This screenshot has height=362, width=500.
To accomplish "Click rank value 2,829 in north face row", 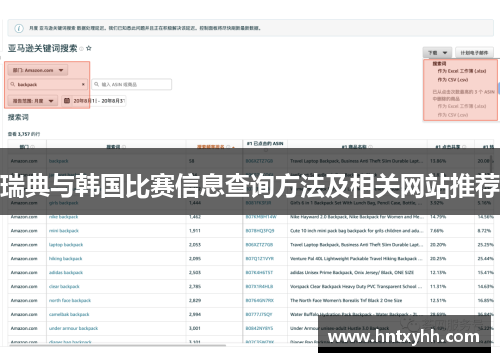I will (x=195, y=301).
